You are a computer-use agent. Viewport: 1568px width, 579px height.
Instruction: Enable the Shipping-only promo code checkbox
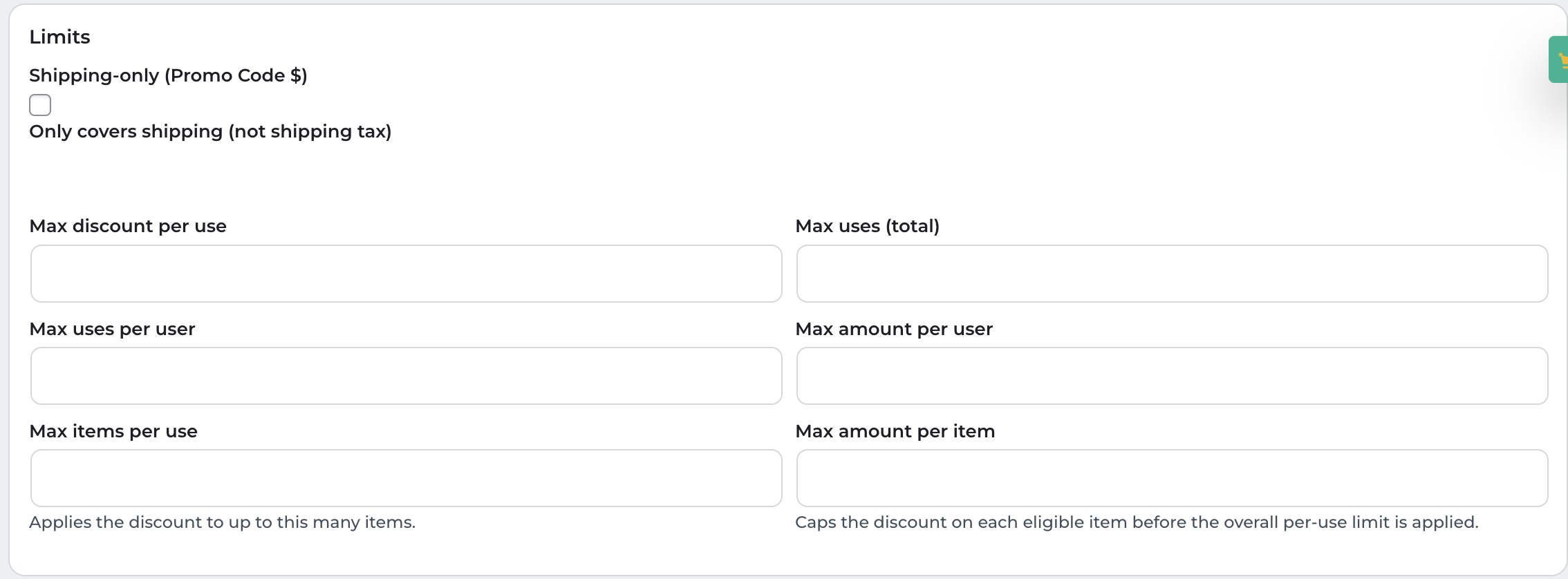(x=40, y=105)
